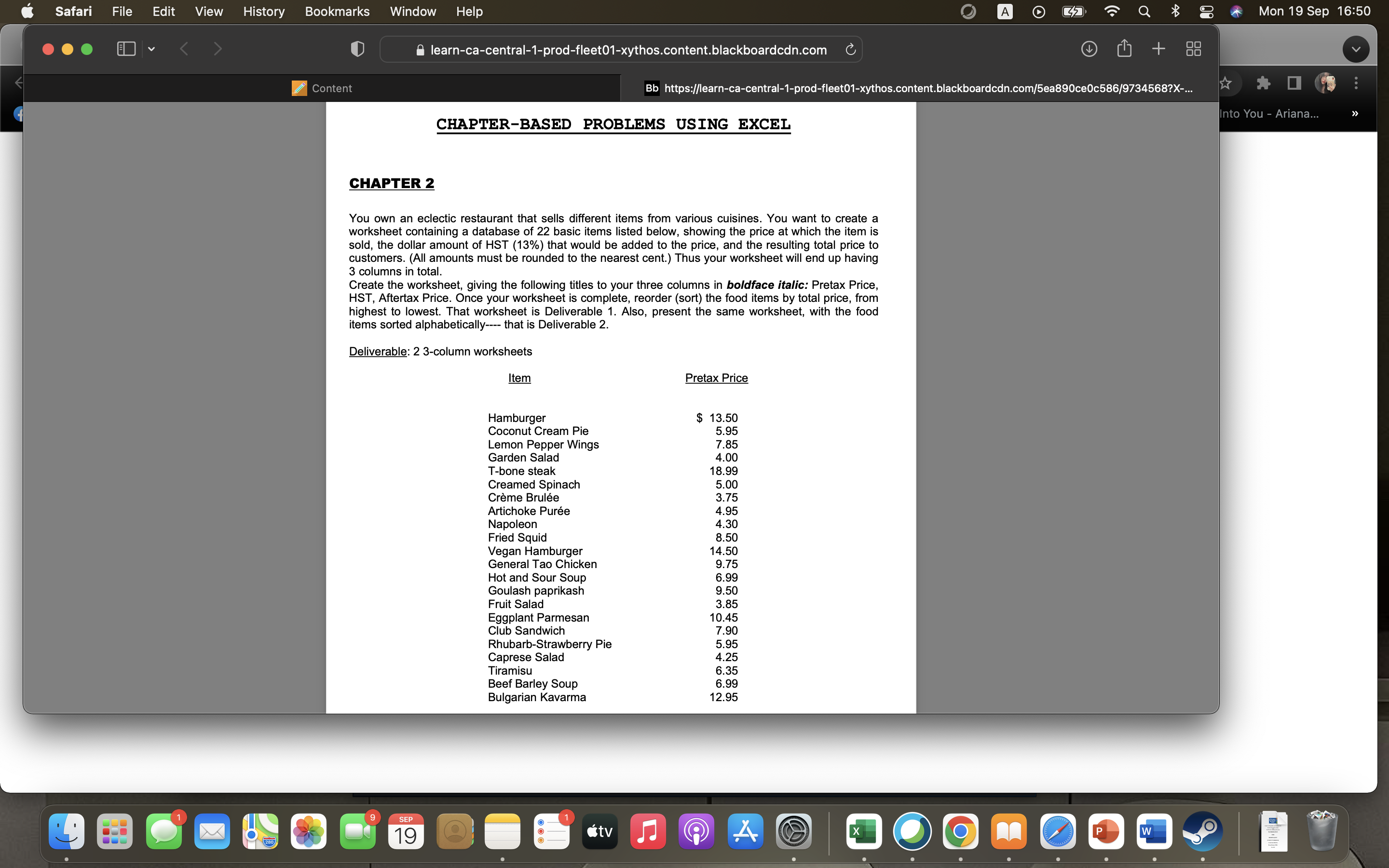Image resolution: width=1389 pixels, height=868 pixels.
Task: Open the share sheet icon
Action: point(1124,49)
